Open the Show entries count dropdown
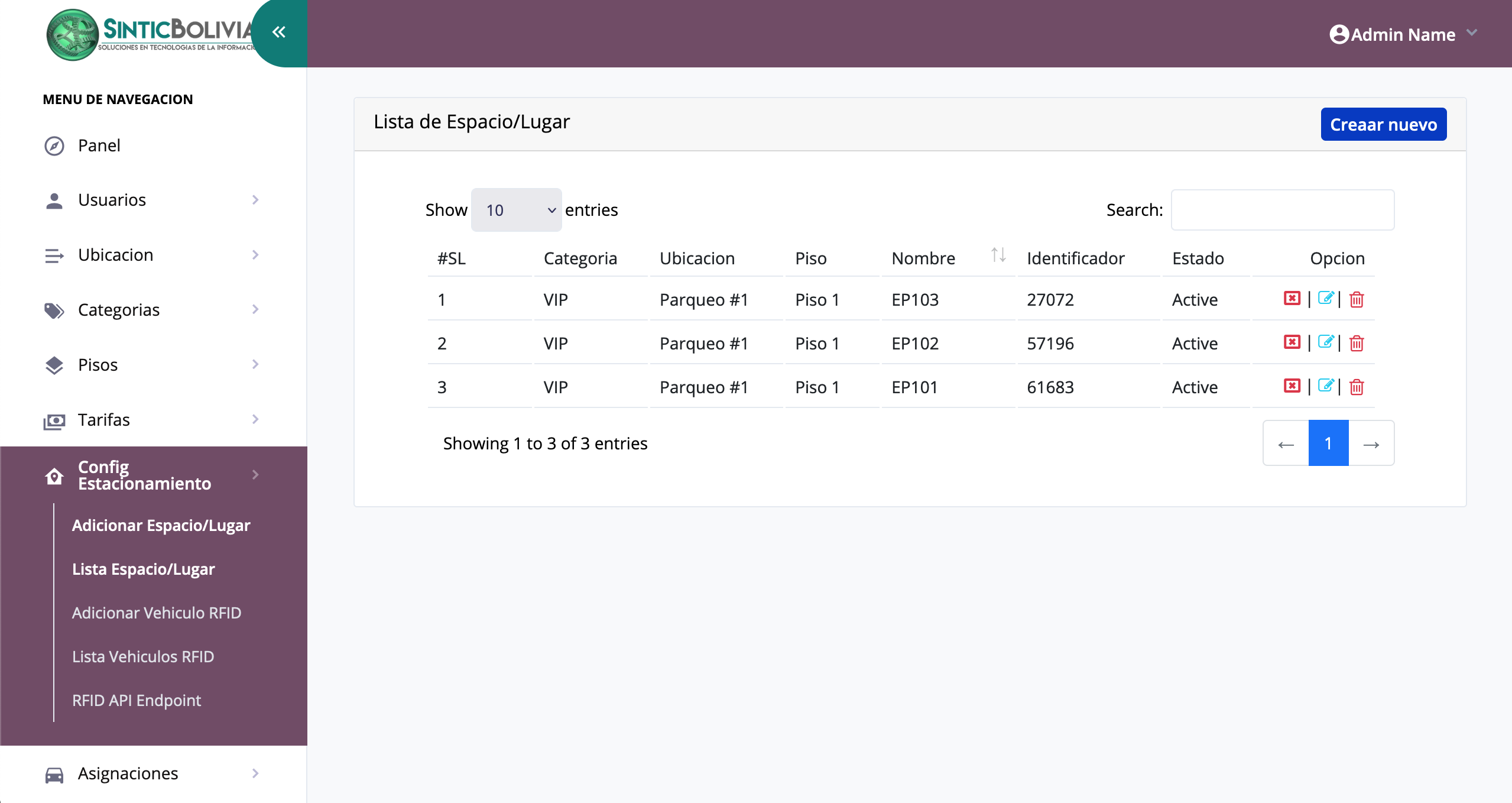Image resolution: width=1512 pixels, height=803 pixels. coord(516,210)
